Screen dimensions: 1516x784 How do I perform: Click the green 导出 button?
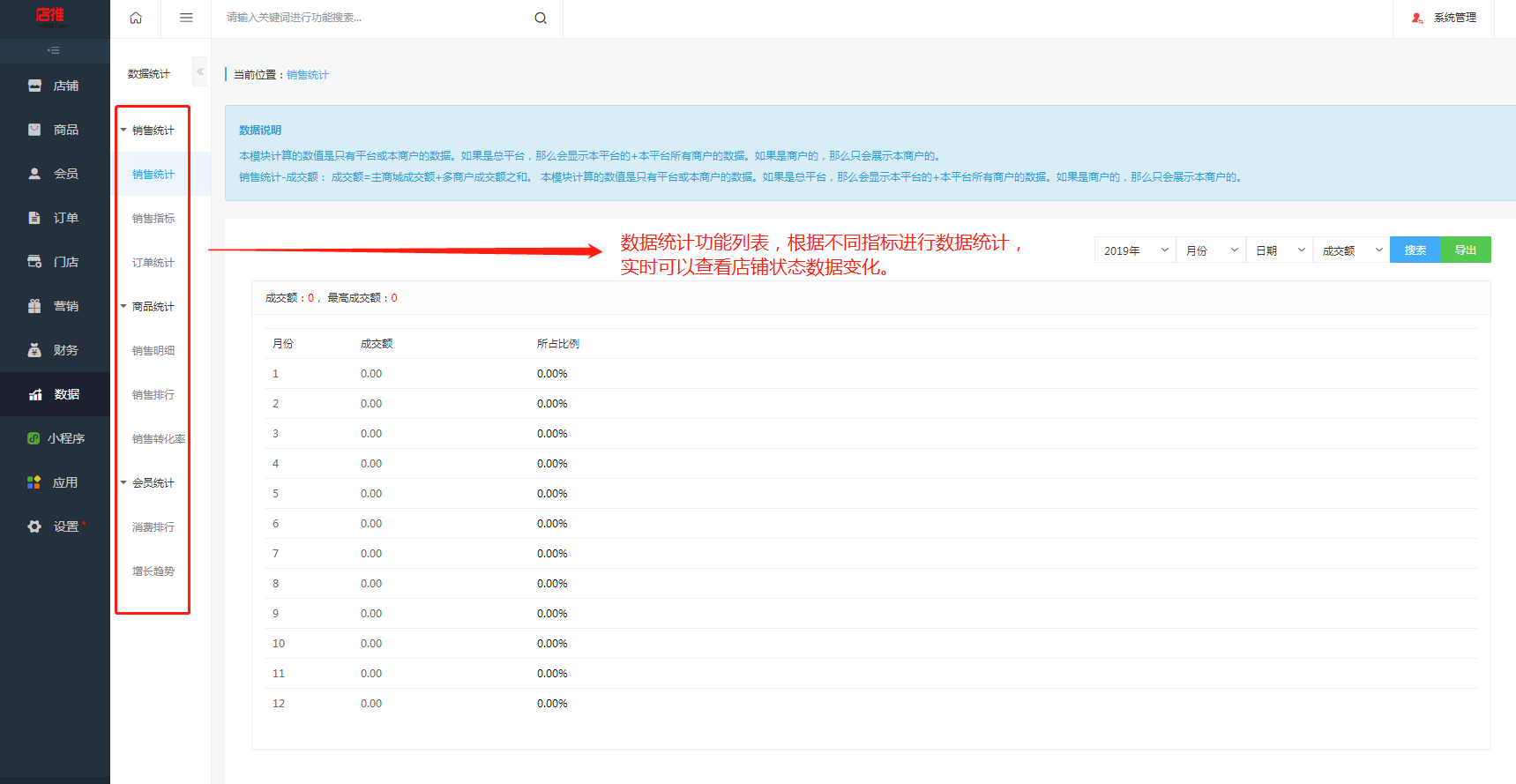(x=1466, y=250)
